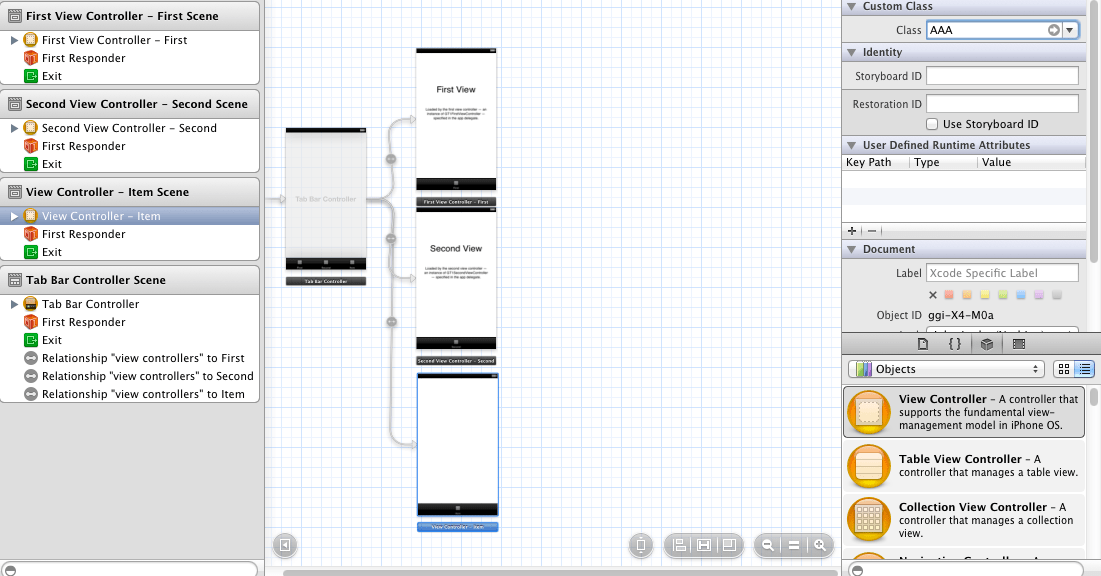1101x576 pixels.
Task: Open the Objects dropdown in the library
Action: [x=944, y=369]
